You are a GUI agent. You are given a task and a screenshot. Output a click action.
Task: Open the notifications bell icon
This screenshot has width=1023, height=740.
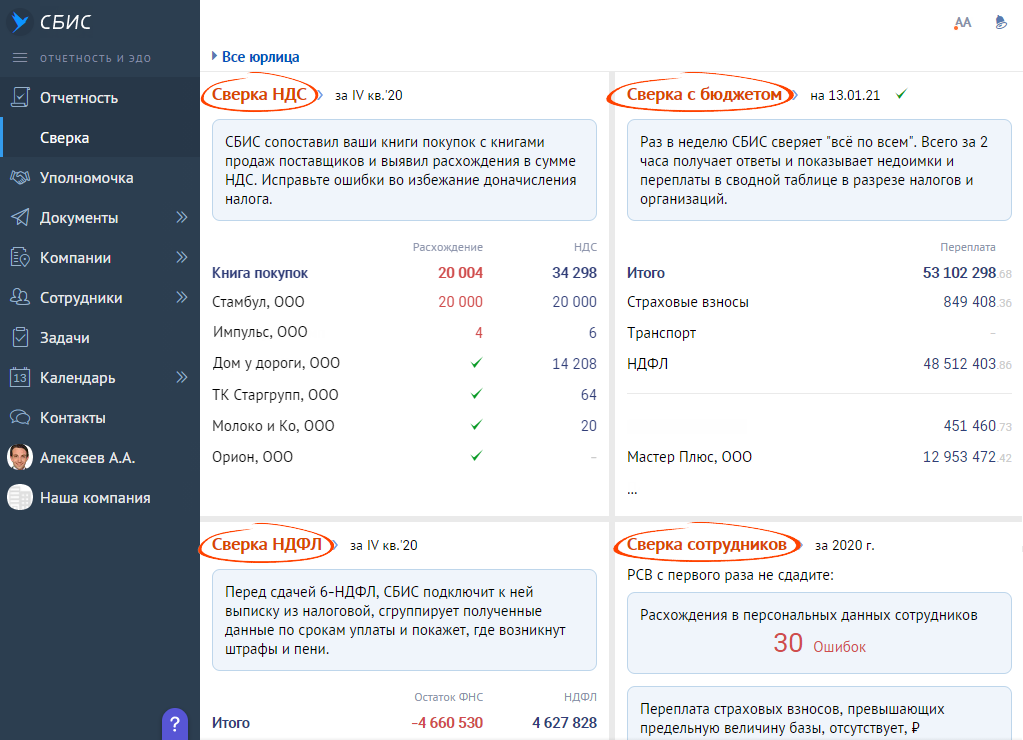click(x=1000, y=23)
